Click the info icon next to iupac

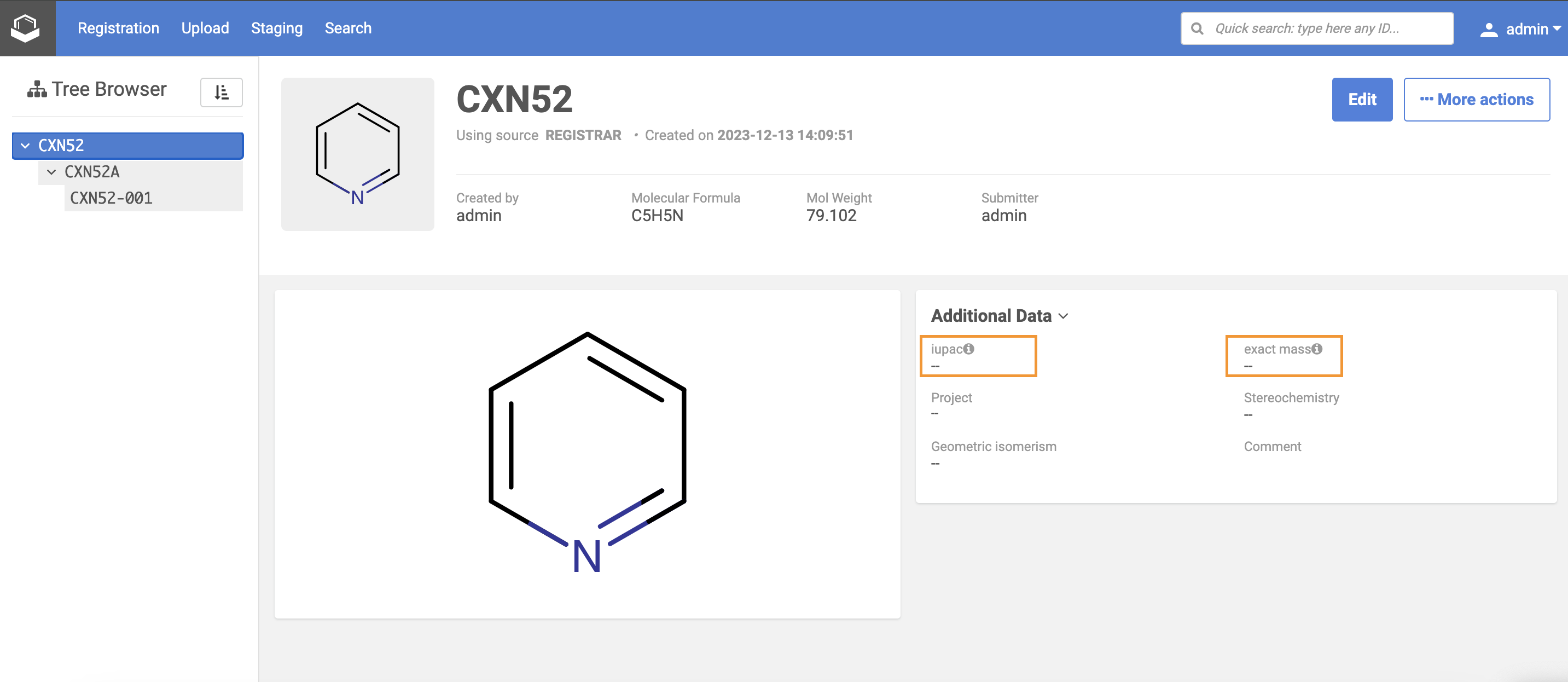(x=968, y=349)
